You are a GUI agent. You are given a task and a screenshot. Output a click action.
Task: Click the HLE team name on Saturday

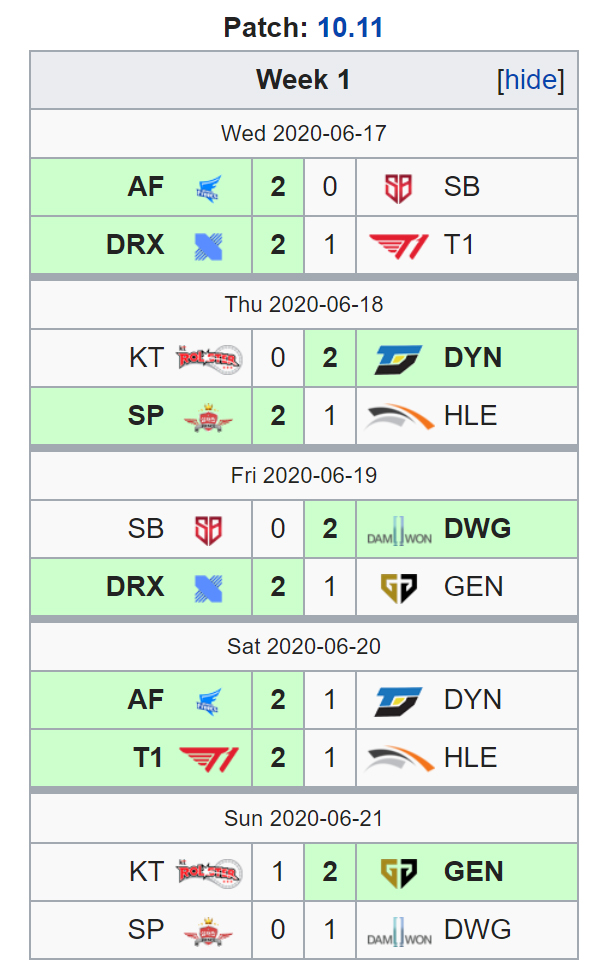[471, 758]
